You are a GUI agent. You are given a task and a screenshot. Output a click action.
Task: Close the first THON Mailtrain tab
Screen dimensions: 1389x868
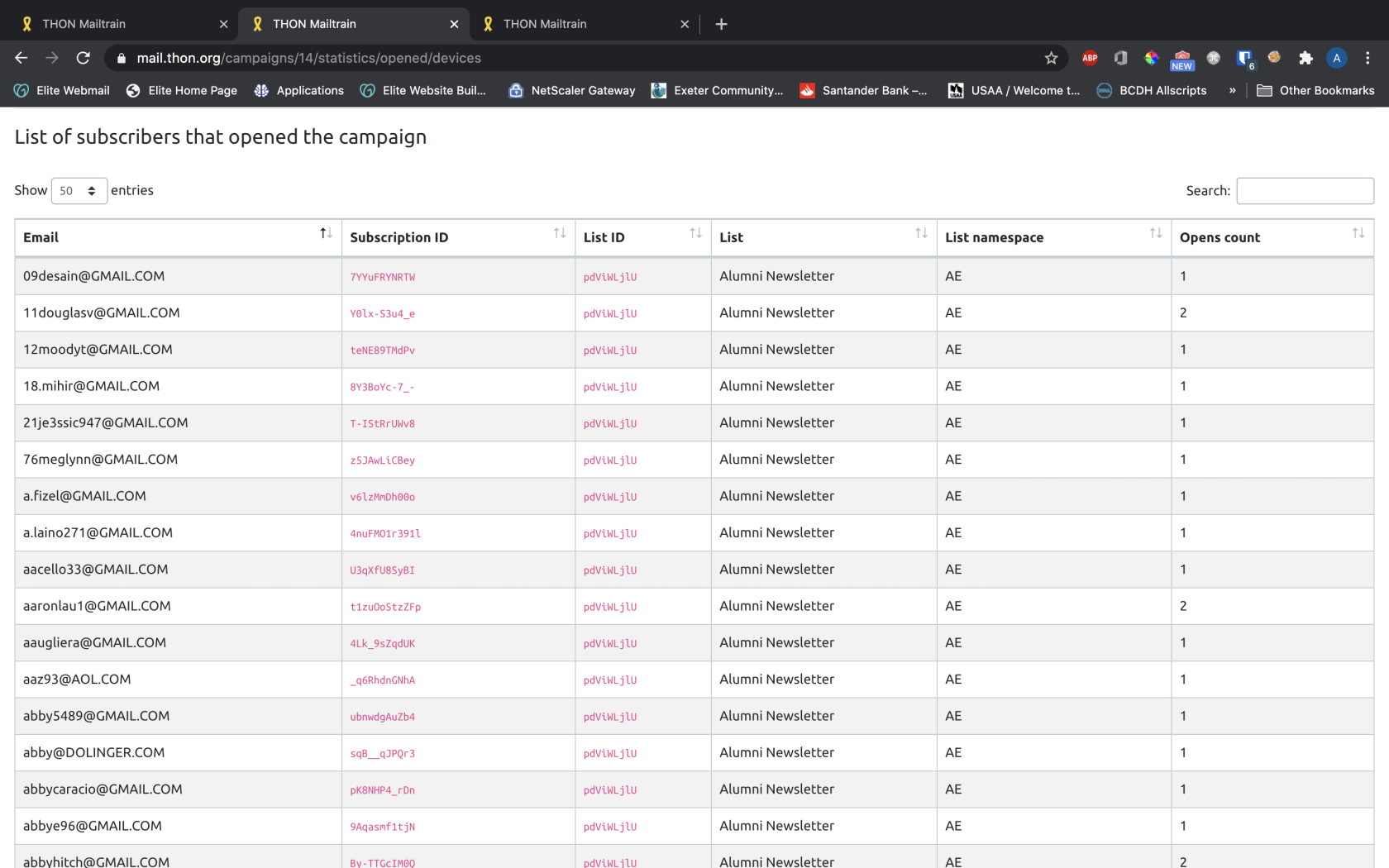pos(223,24)
